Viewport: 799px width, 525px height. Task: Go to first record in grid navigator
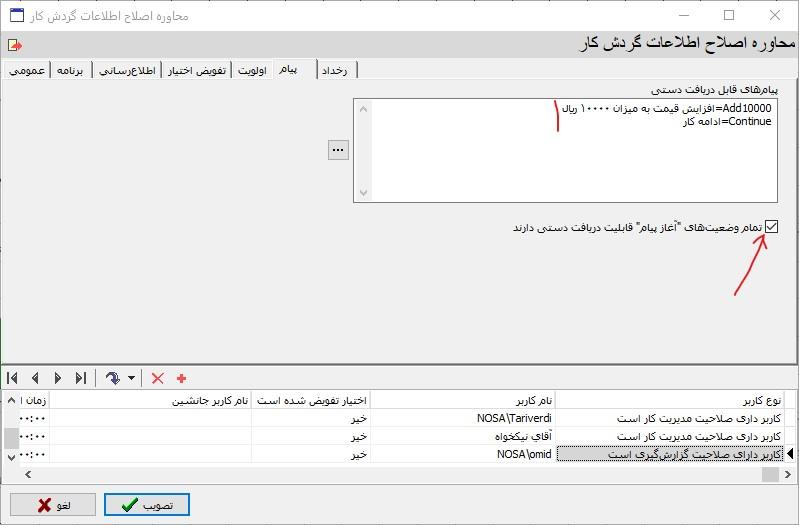[13, 378]
